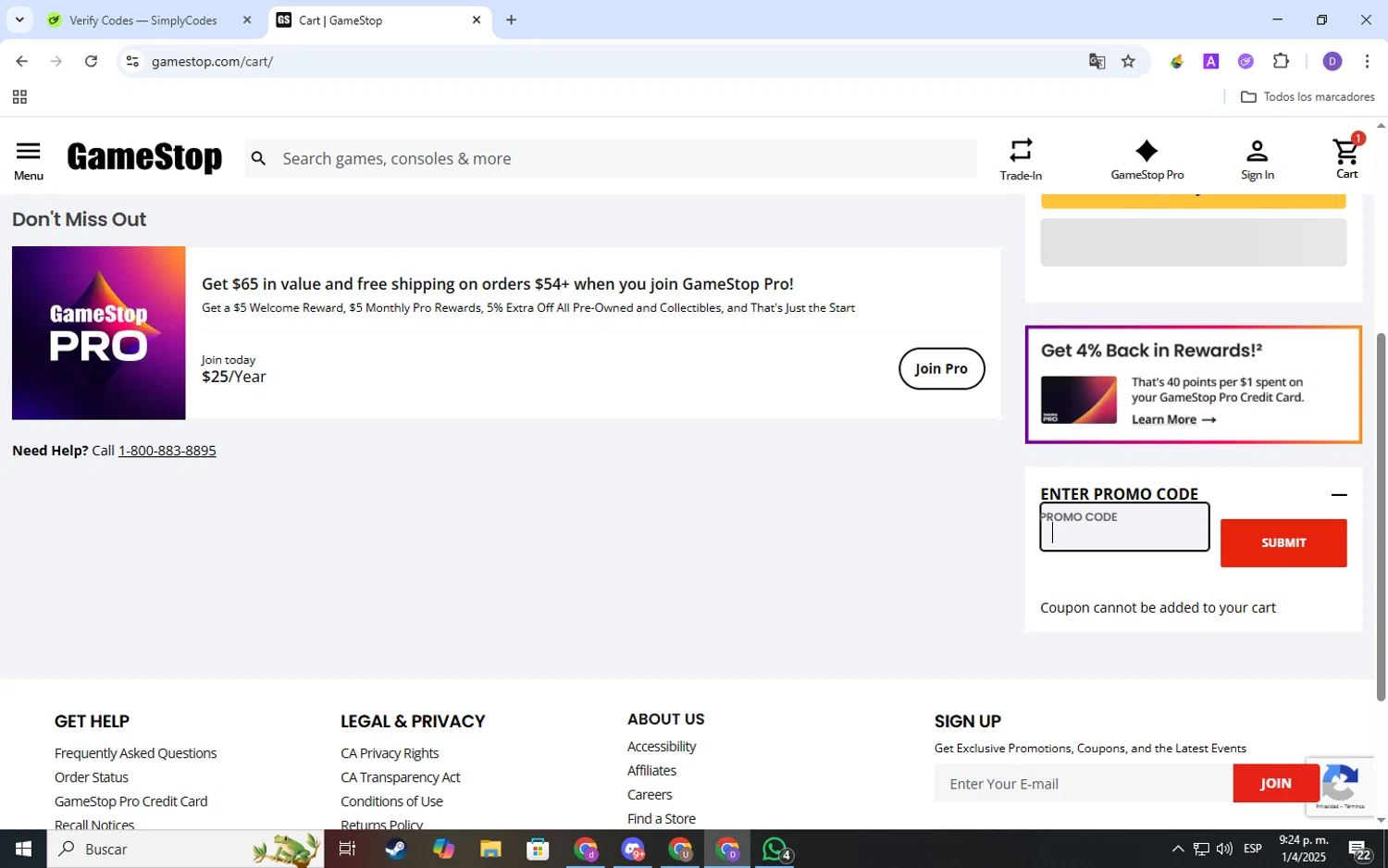
Task: Go back to the previous browser page
Action: pyautogui.click(x=21, y=61)
